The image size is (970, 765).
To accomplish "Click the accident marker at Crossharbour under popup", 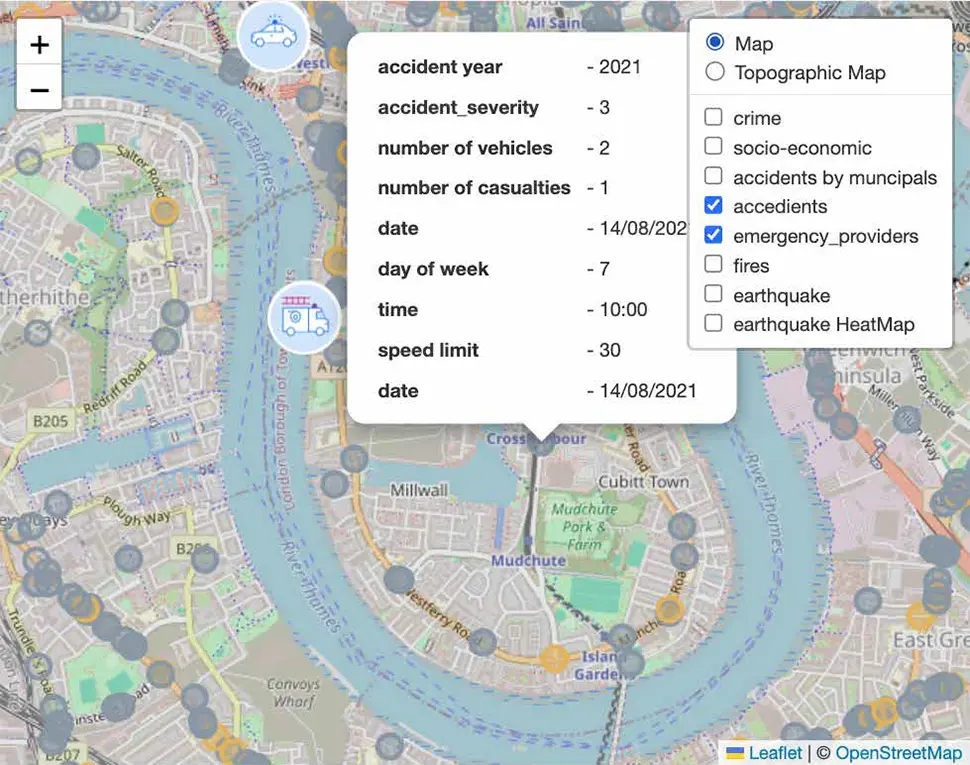I will point(541,443).
